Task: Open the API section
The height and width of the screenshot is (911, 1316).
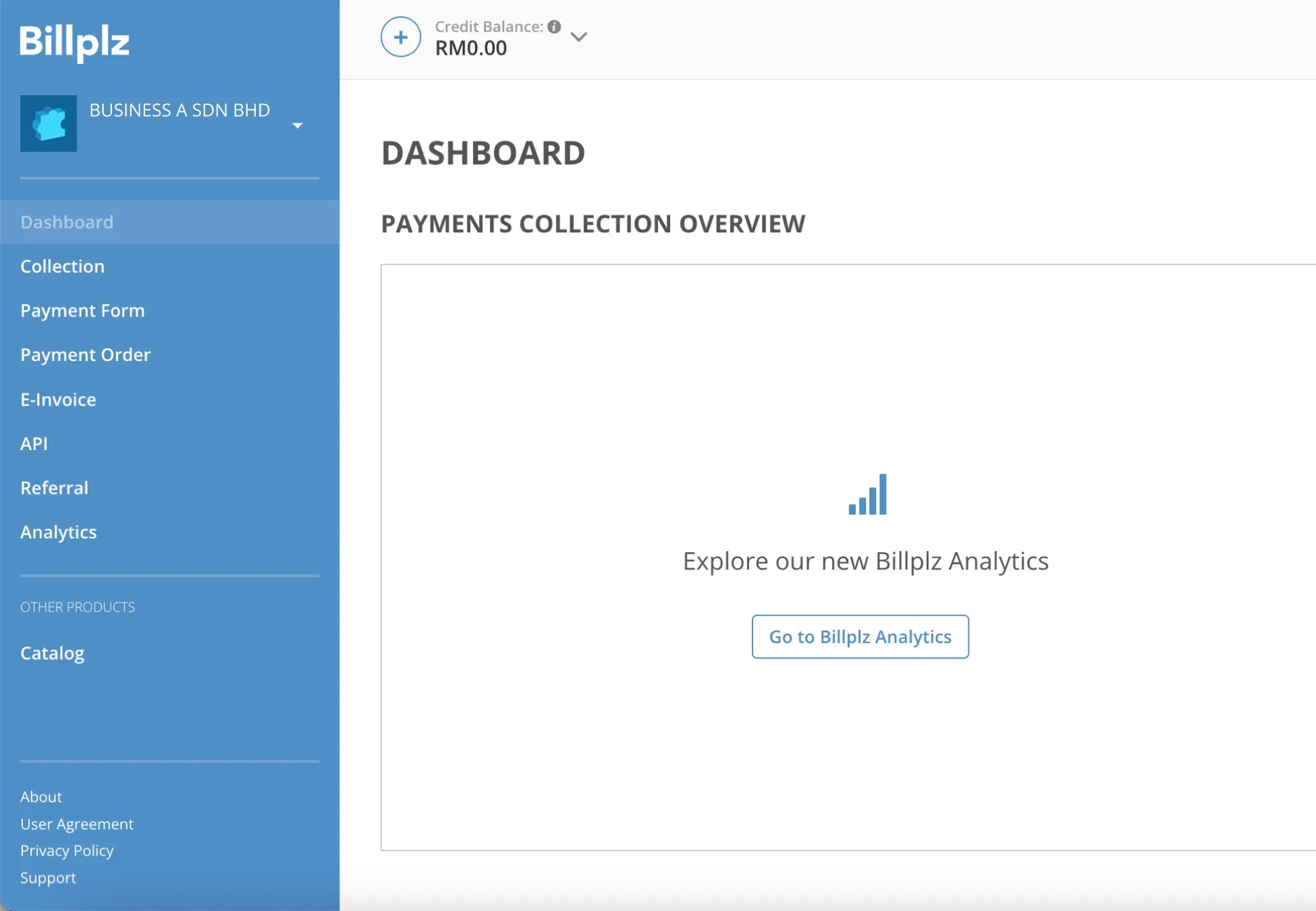Action: [x=169, y=443]
